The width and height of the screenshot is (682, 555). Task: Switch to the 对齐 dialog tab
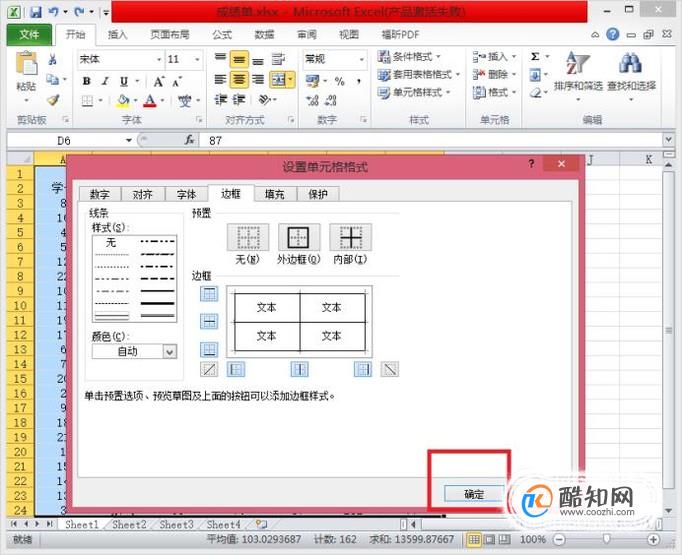[x=143, y=194]
